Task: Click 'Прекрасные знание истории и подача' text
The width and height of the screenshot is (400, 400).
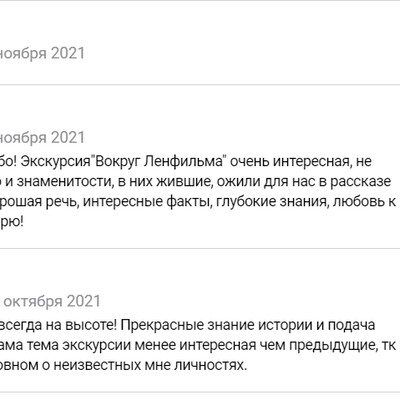Action: [247, 325]
